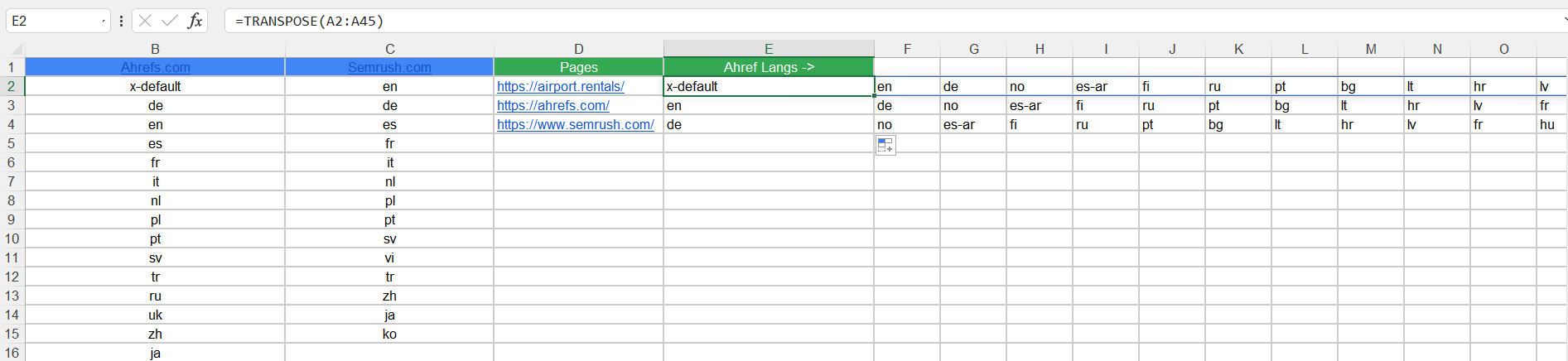Click the Semrush.com header link
Image resolution: width=1568 pixels, height=361 pixels.
coord(389,67)
